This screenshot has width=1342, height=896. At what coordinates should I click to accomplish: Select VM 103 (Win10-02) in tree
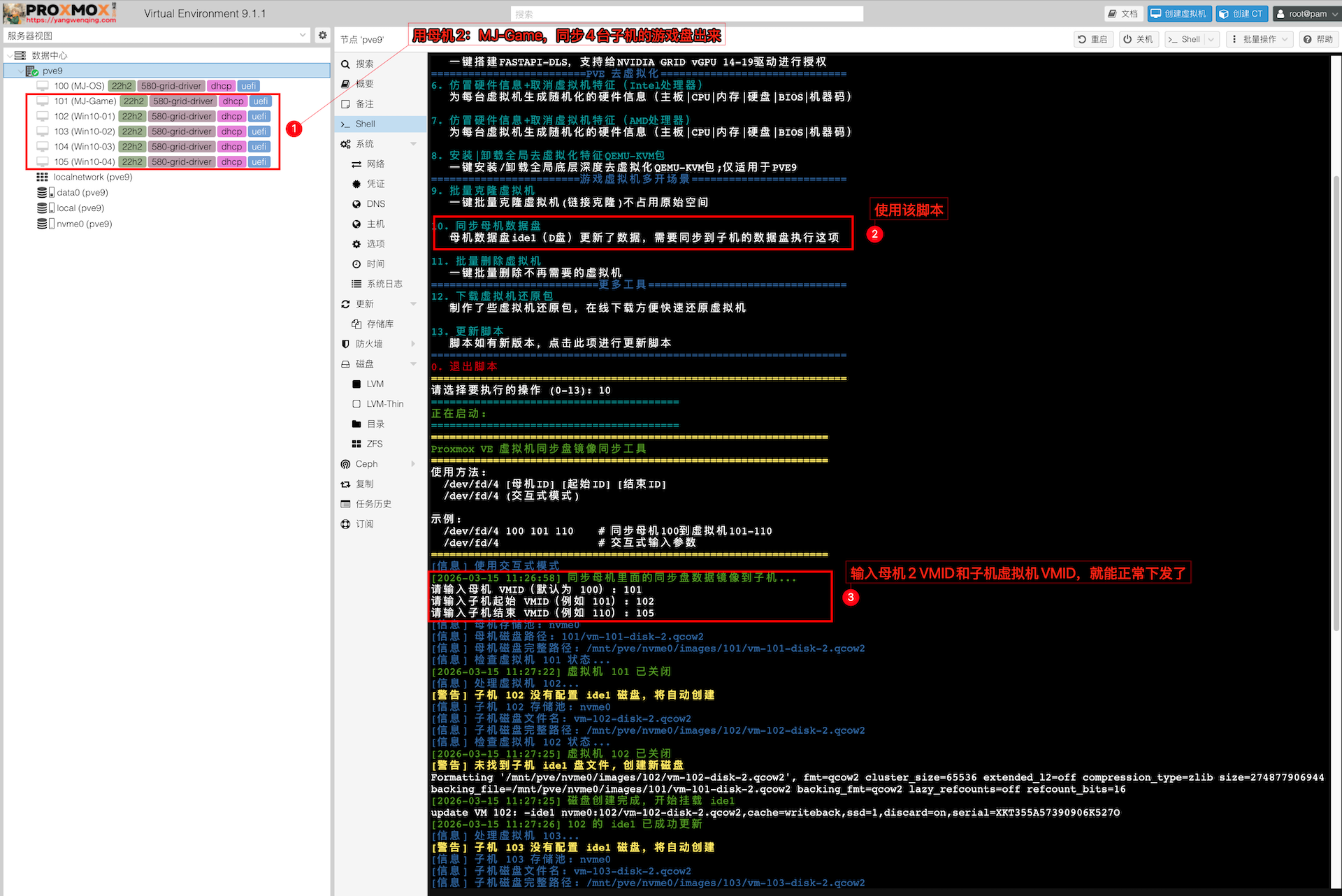tap(84, 131)
